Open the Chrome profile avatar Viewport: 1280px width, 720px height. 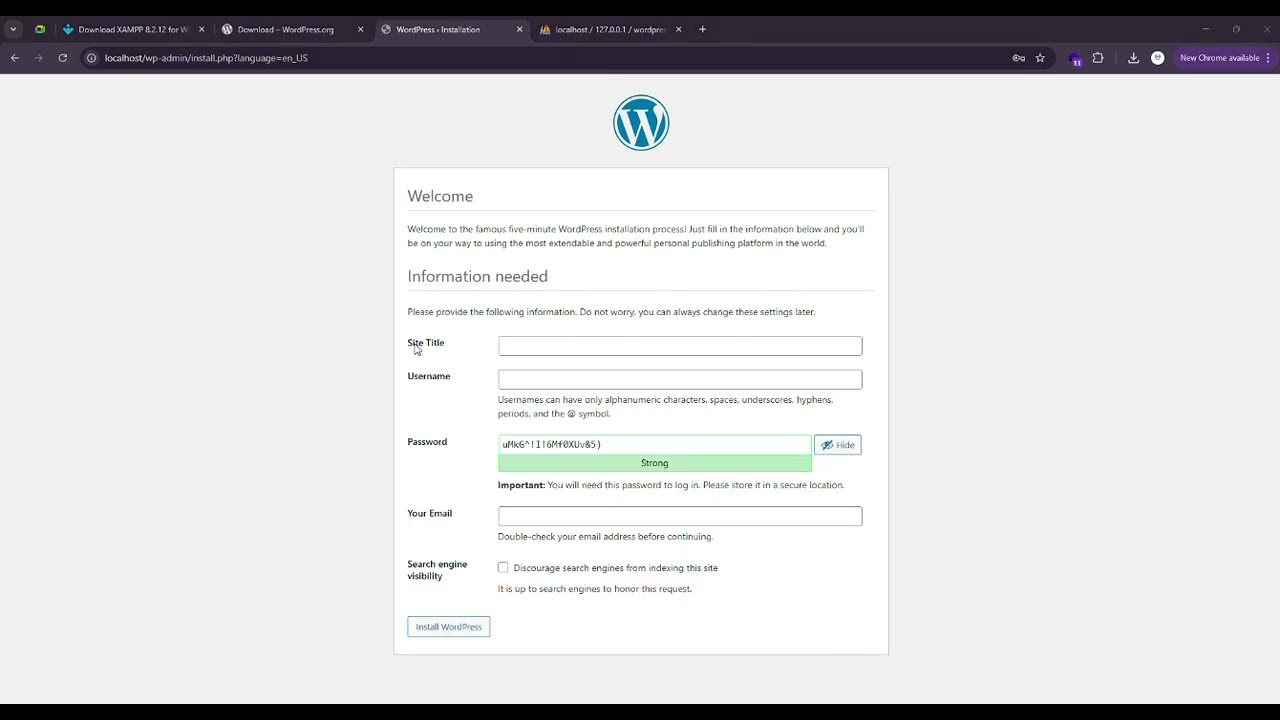1157,58
